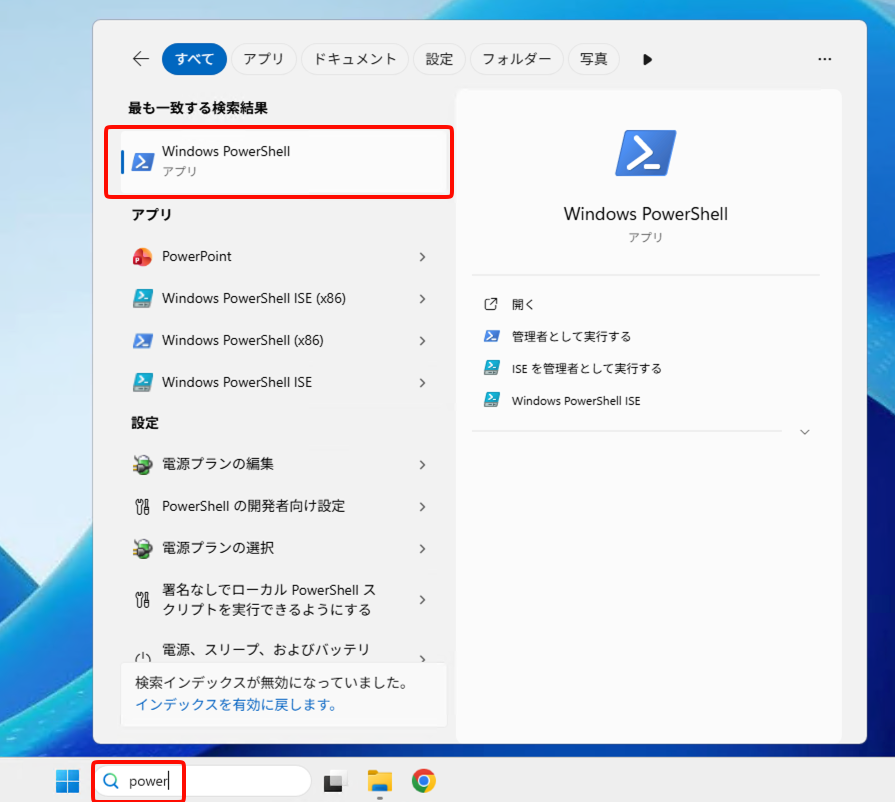This screenshot has height=802, width=895.
Task: Click the PowerPoint app icon
Action: click(x=142, y=257)
